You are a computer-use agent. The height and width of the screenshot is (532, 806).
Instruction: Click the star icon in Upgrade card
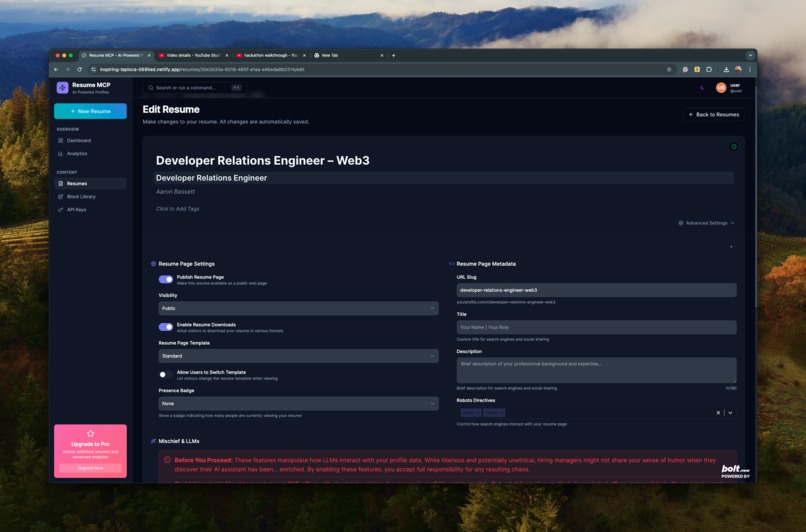point(90,434)
